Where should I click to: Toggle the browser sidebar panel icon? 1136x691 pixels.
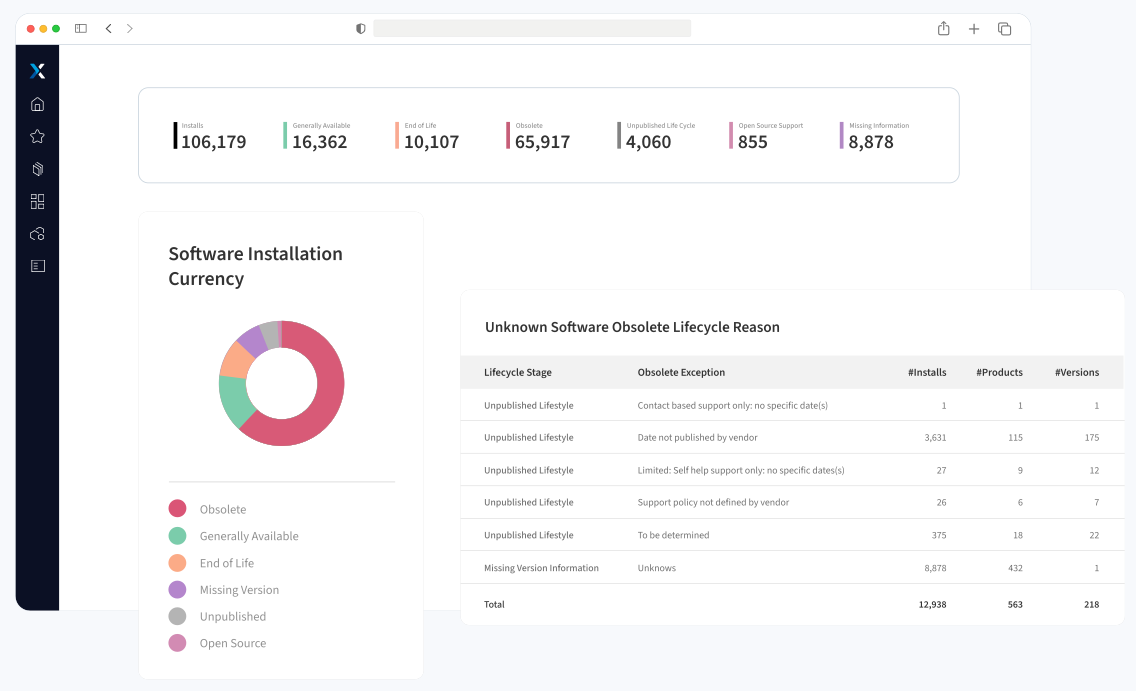[81, 28]
